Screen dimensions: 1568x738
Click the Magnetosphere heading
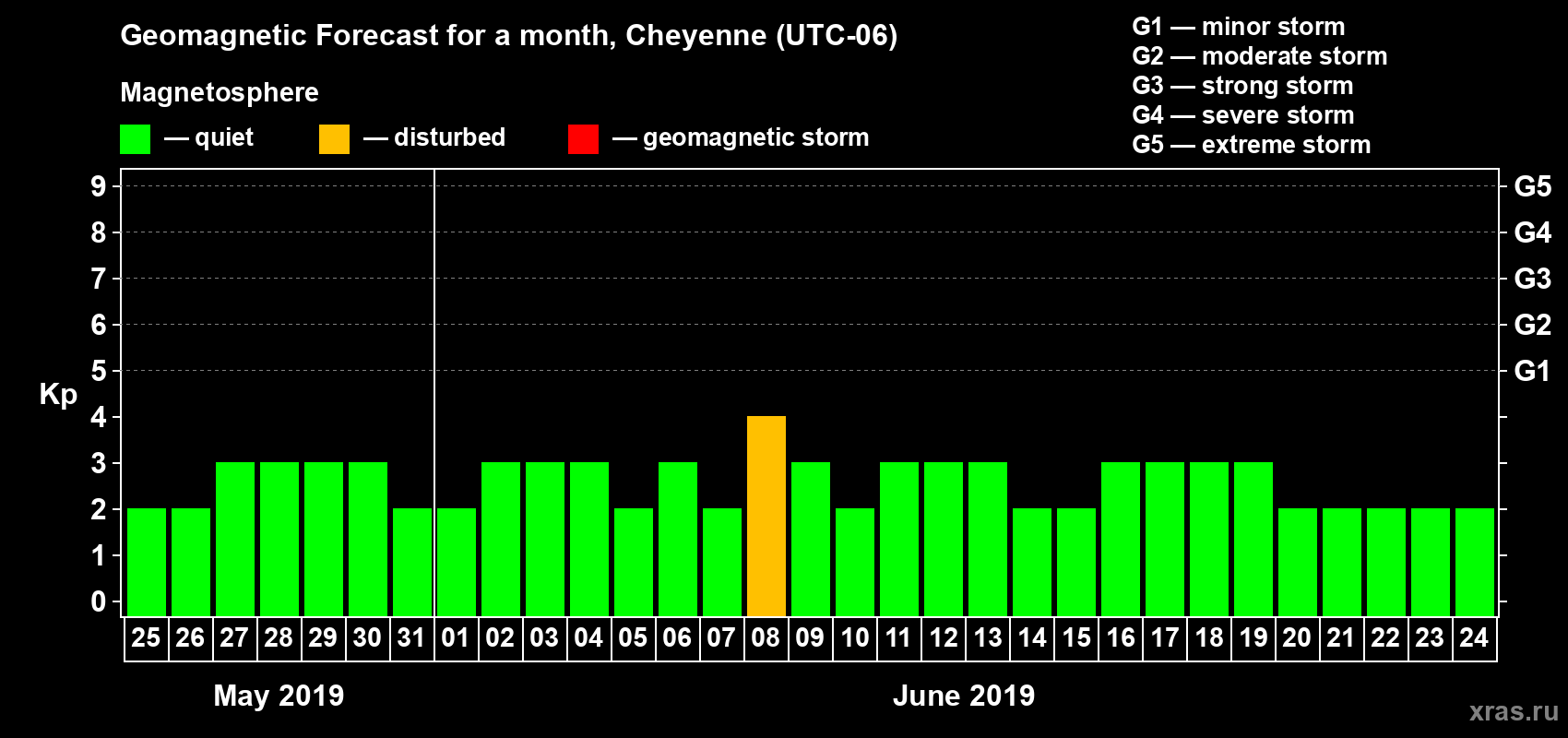point(220,93)
